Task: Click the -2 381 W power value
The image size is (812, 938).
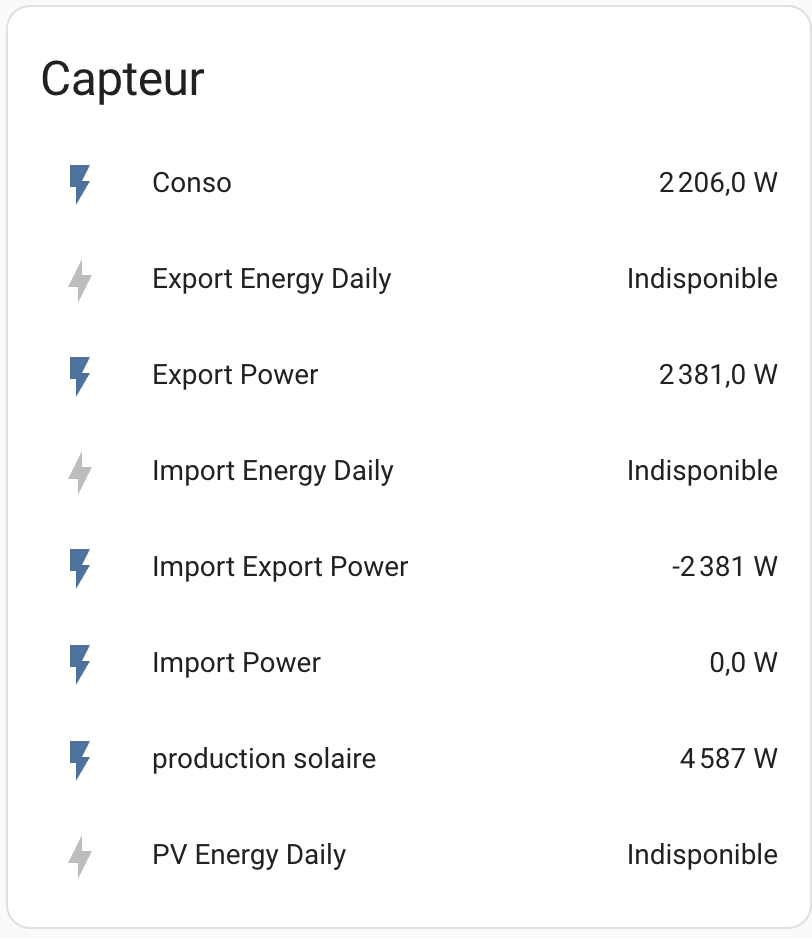Action: pos(724,567)
